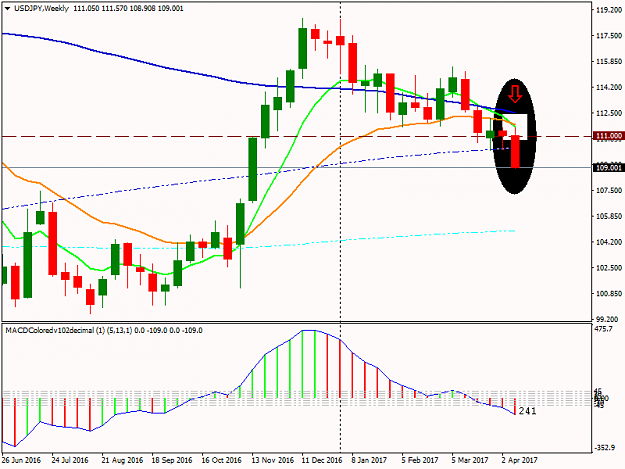The width and height of the screenshot is (625, 469).
Task: Open the chart menu triangle beside USDJPY
Action: coord(7,8)
